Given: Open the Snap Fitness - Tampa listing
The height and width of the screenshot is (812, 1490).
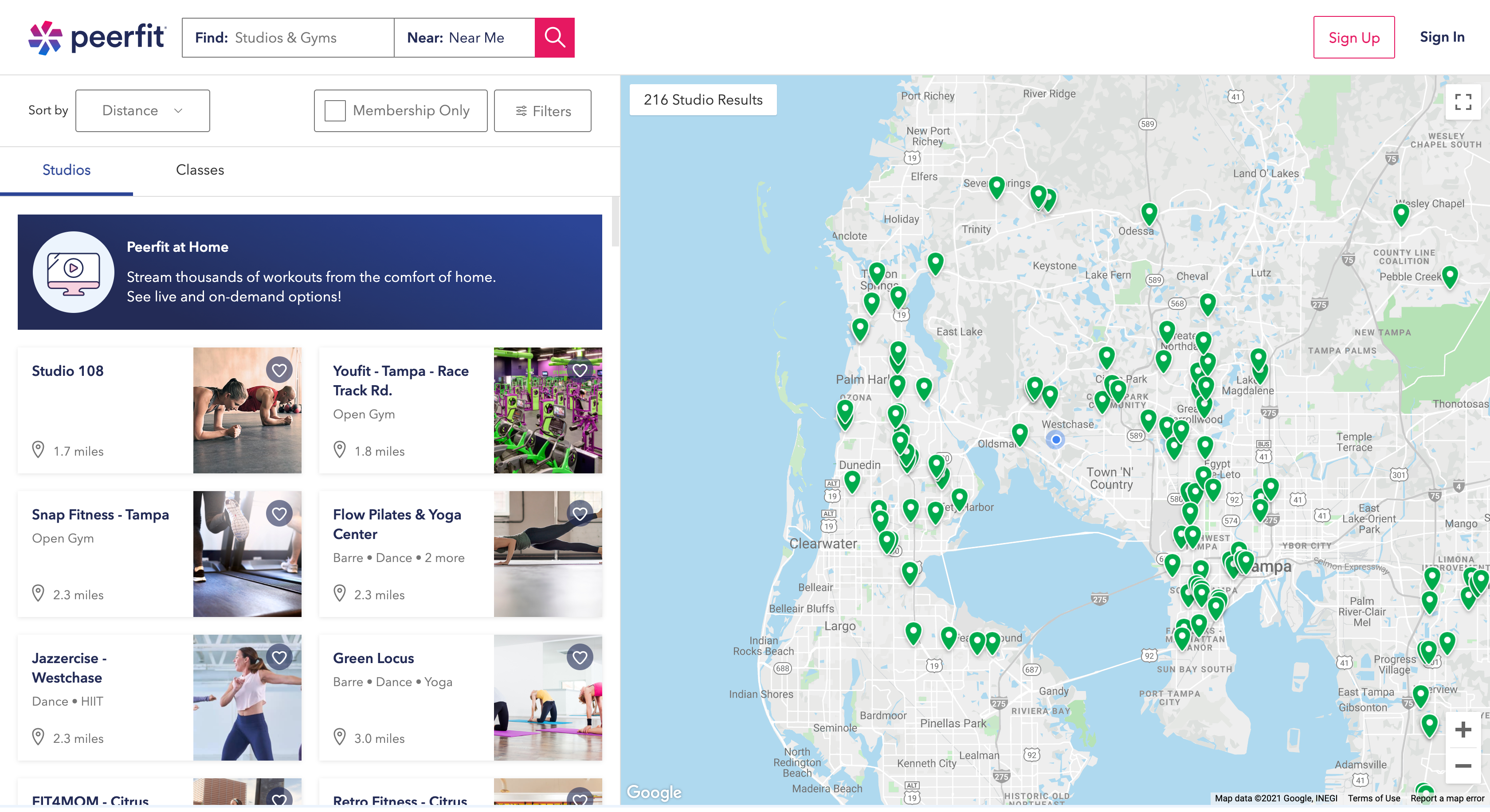Looking at the screenshot, I should point(101,514).
